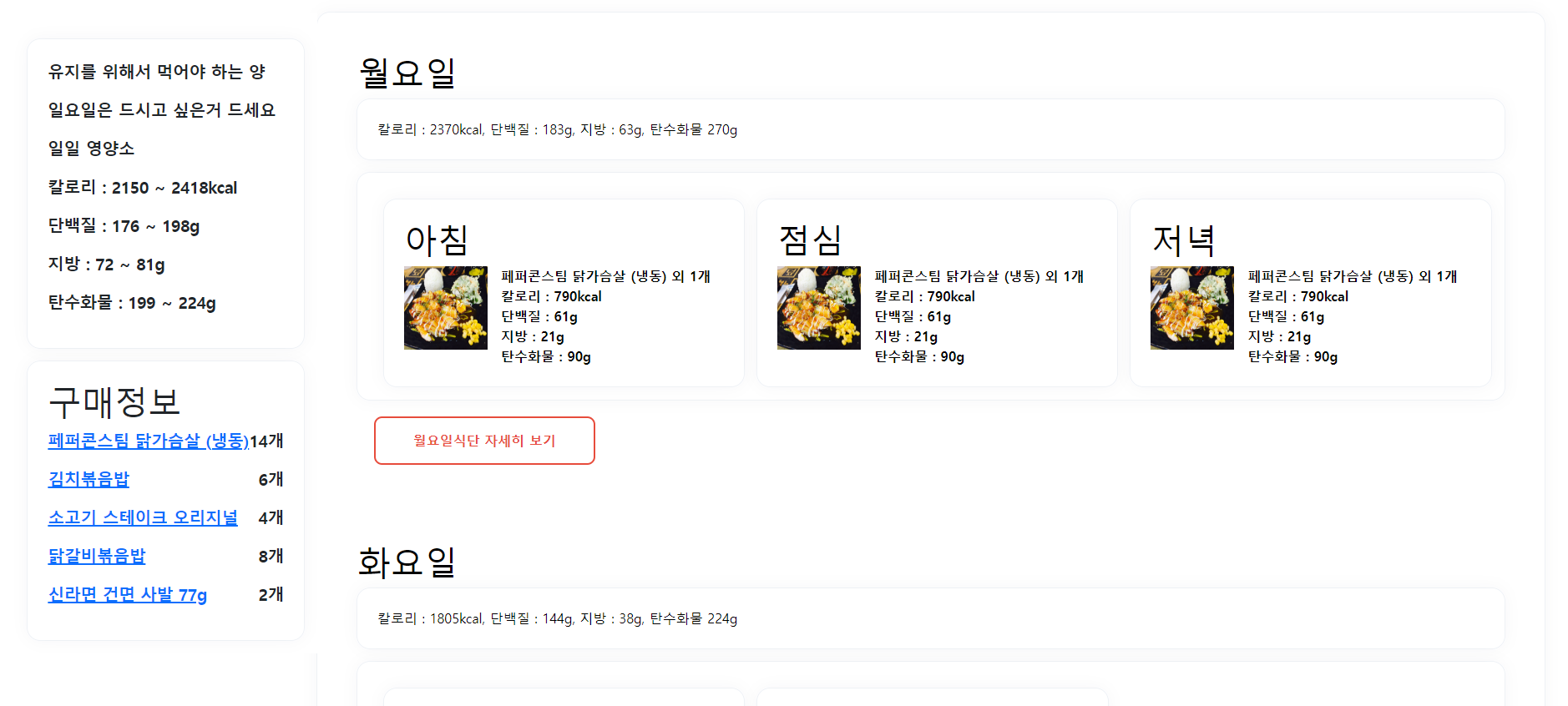Open the 페퍼콘스팀 닭가슴살 (냉동) purchase link
Image resolution: width=1568 pixels, height=706 pixels.
click(x=149, y=441)
